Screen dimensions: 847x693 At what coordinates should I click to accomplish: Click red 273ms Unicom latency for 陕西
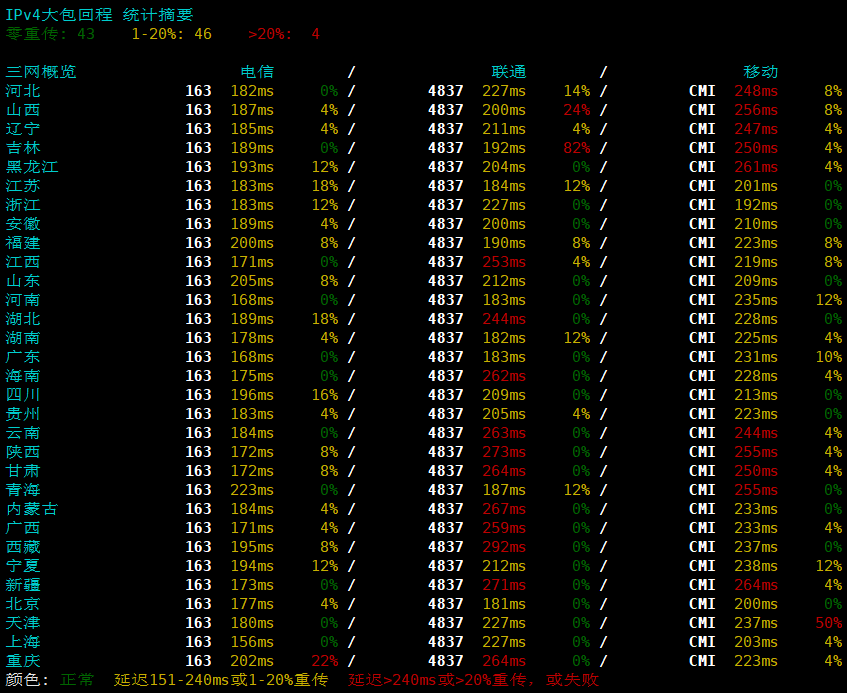coord(504,452)
